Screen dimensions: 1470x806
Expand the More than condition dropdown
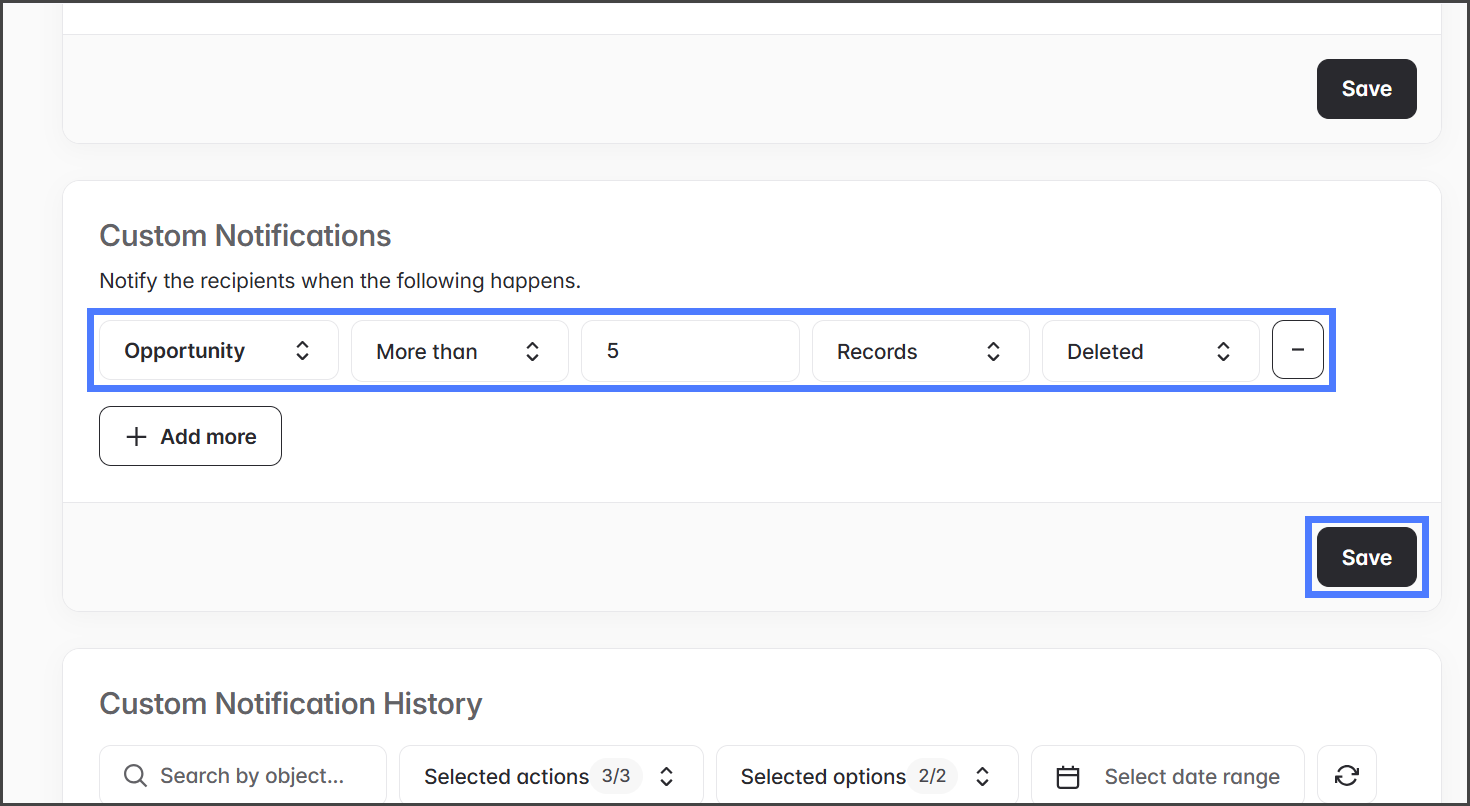(x=459, y=351)
